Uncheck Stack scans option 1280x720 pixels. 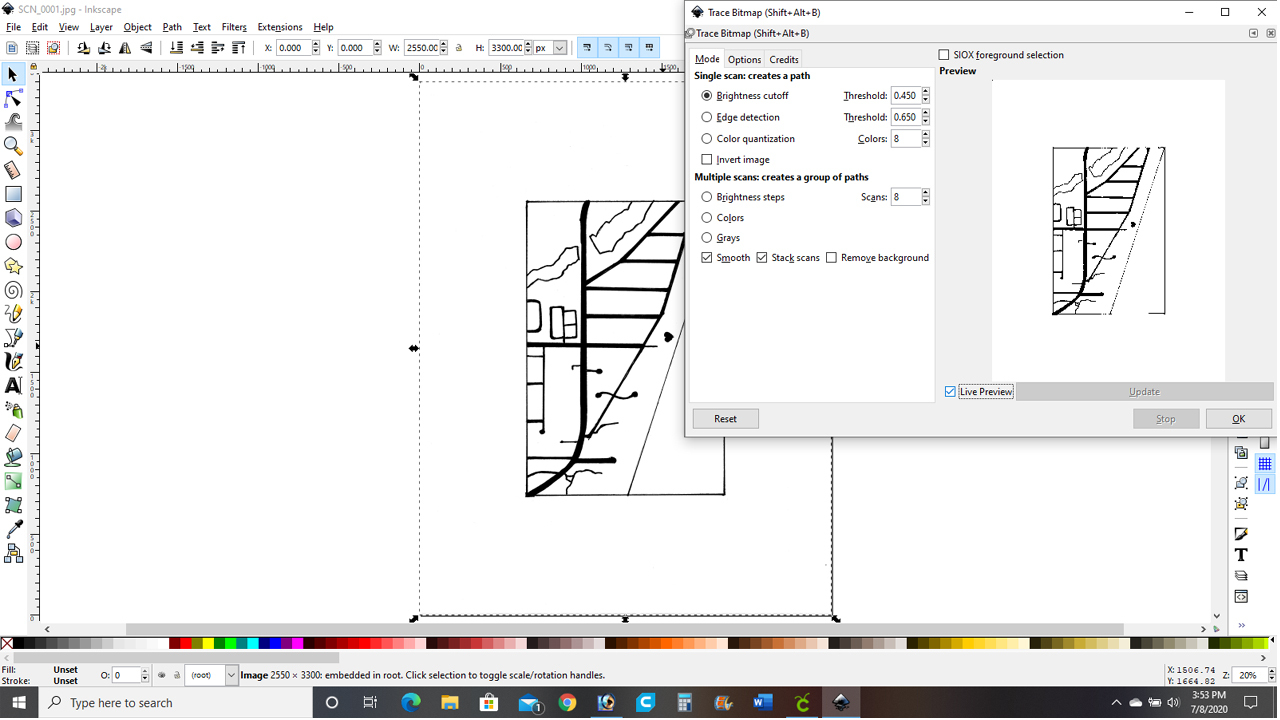(762, 258)
